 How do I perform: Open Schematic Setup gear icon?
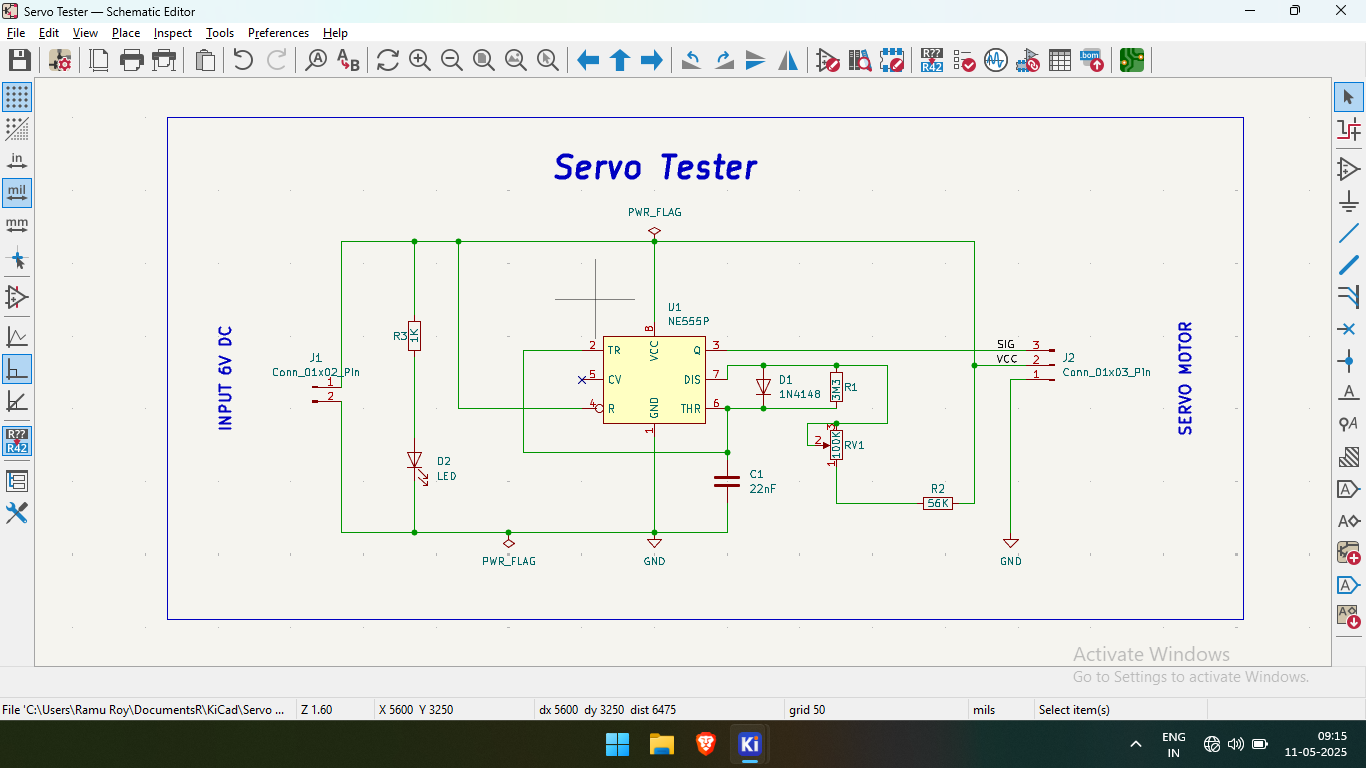pos(60,60)
